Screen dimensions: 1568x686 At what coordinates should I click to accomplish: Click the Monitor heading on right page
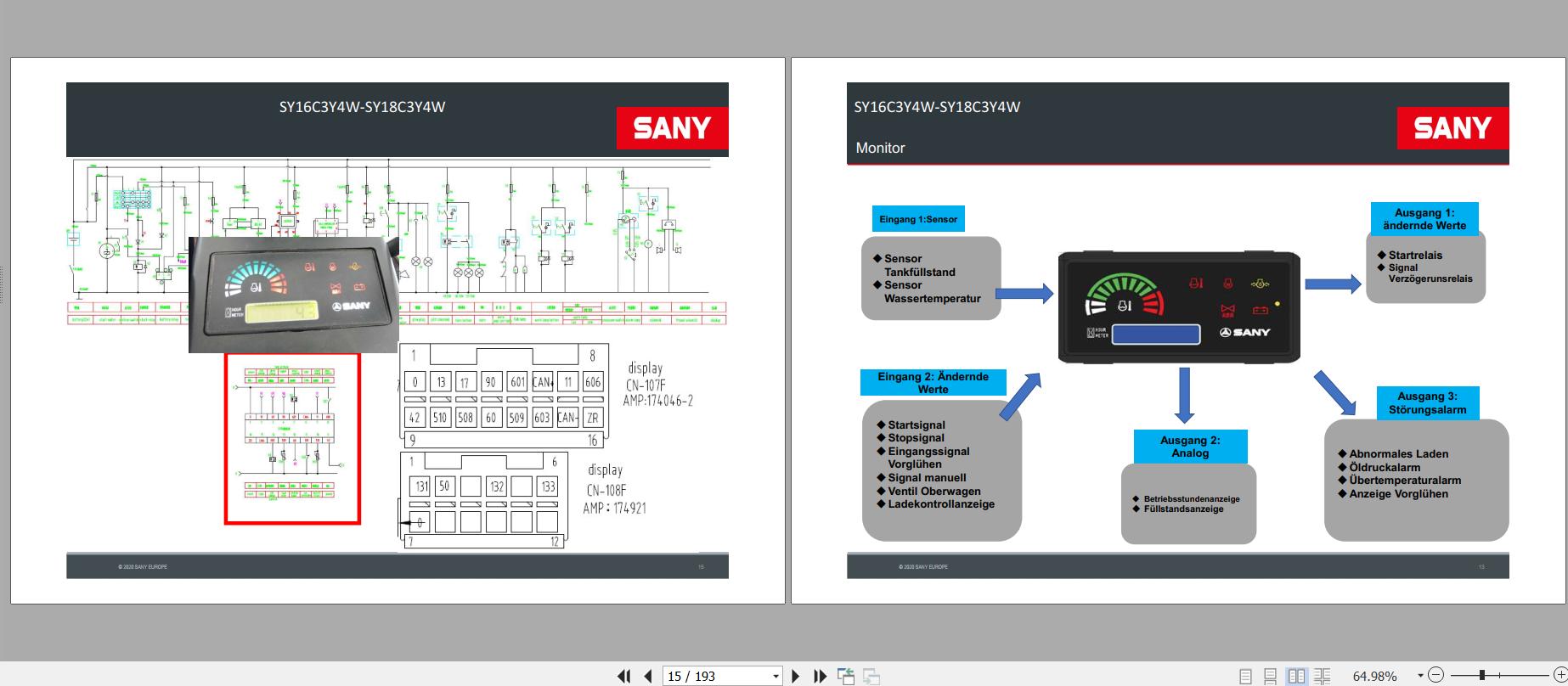880,148
